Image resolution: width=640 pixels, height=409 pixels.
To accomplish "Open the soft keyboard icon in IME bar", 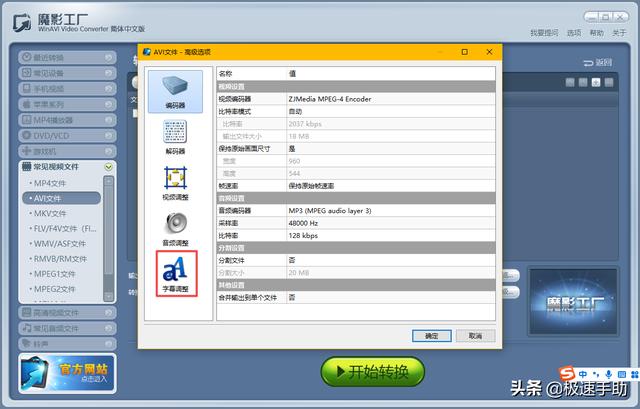I will coord(622,374).
